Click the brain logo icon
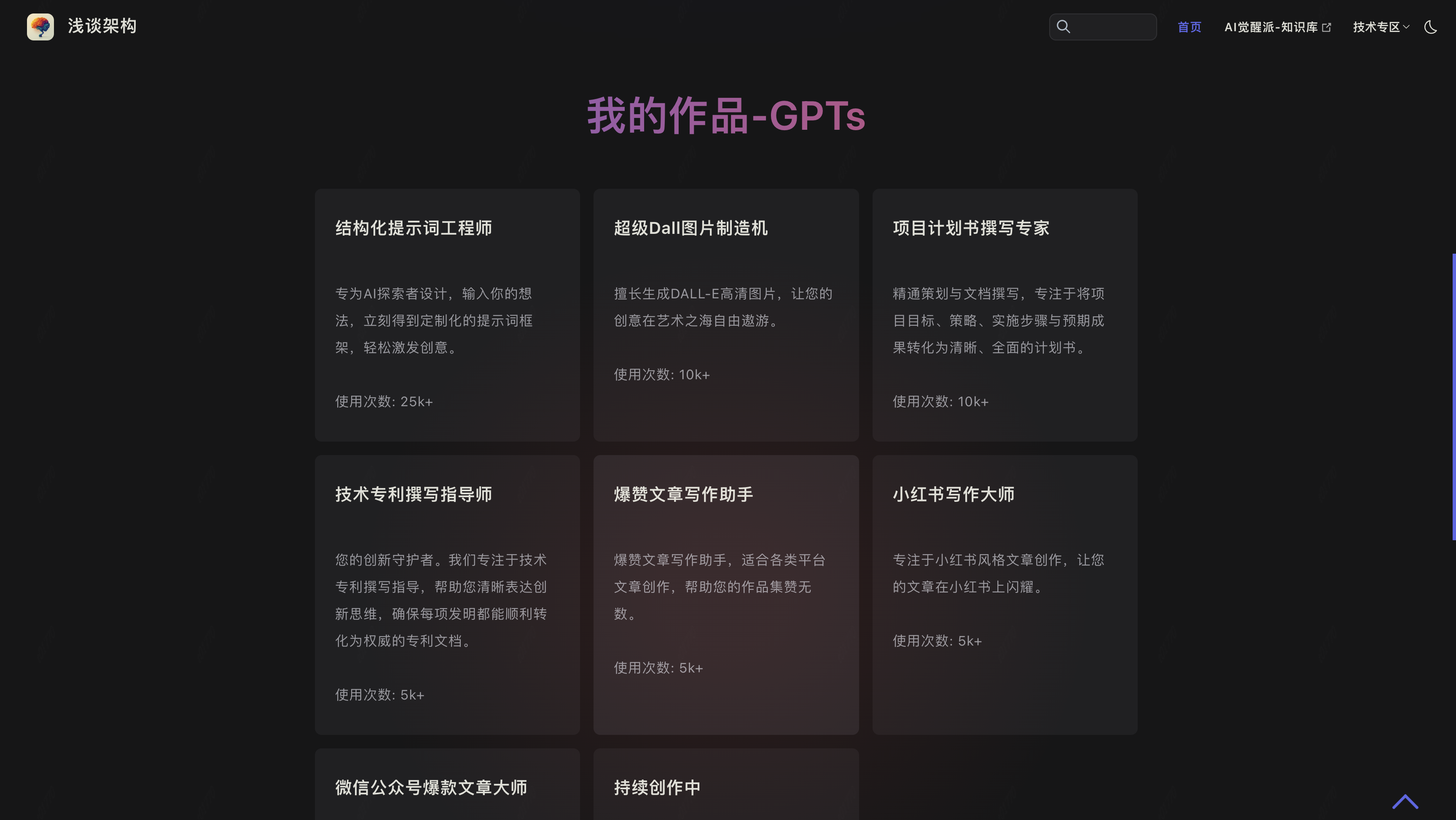This screenshot has height=820, width=1456. pyautogui.click(x=40, y=27)
